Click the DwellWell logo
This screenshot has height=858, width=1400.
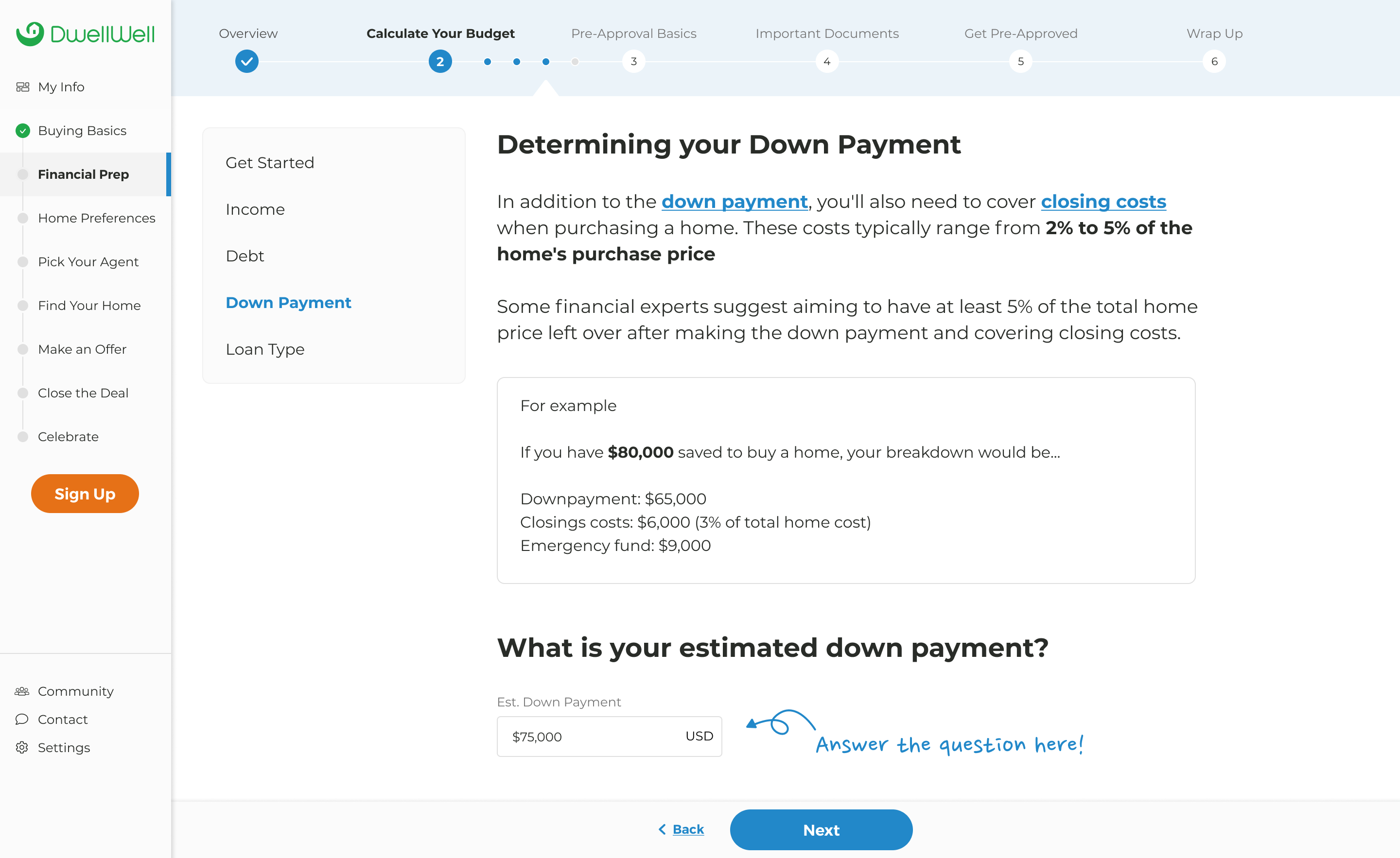pos(85,34)
